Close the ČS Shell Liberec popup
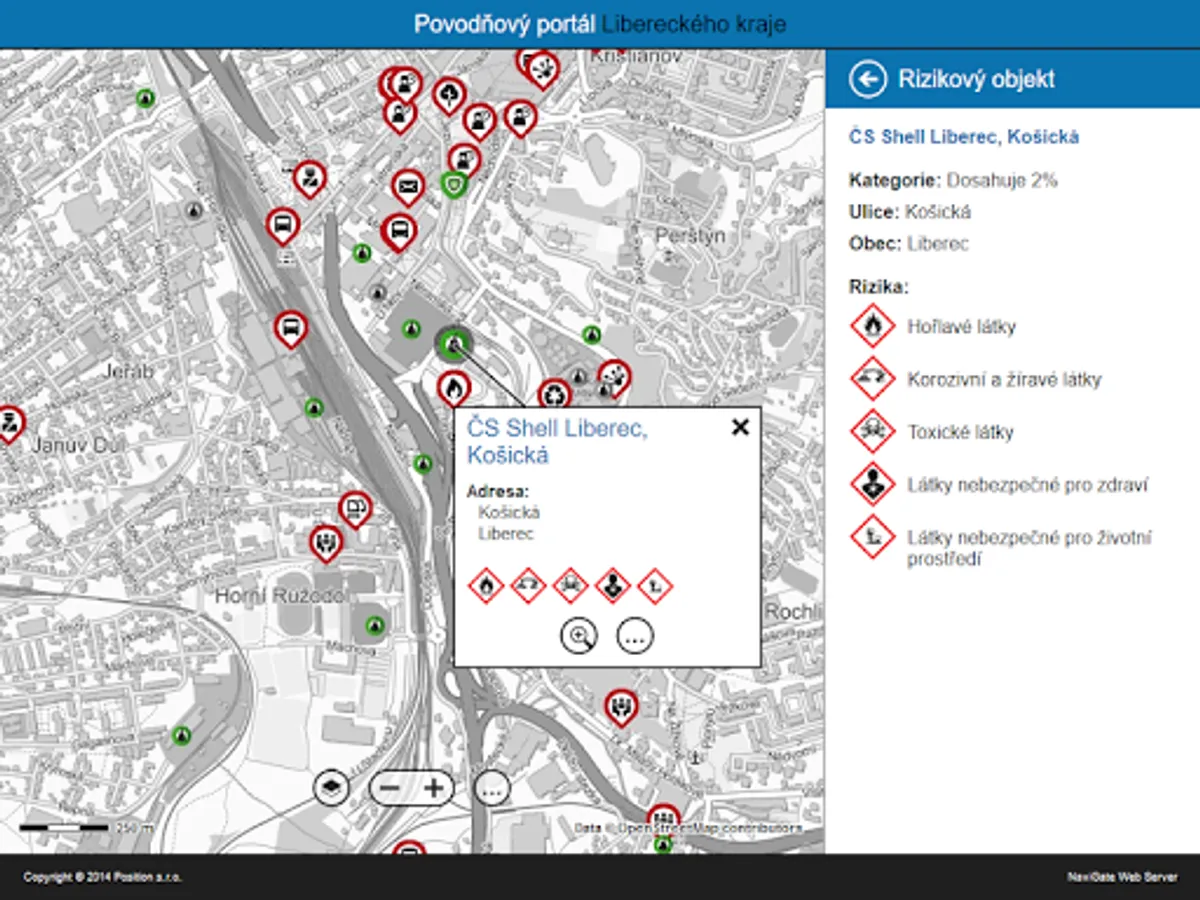The image size is (1200, 900). pos(740,428)
